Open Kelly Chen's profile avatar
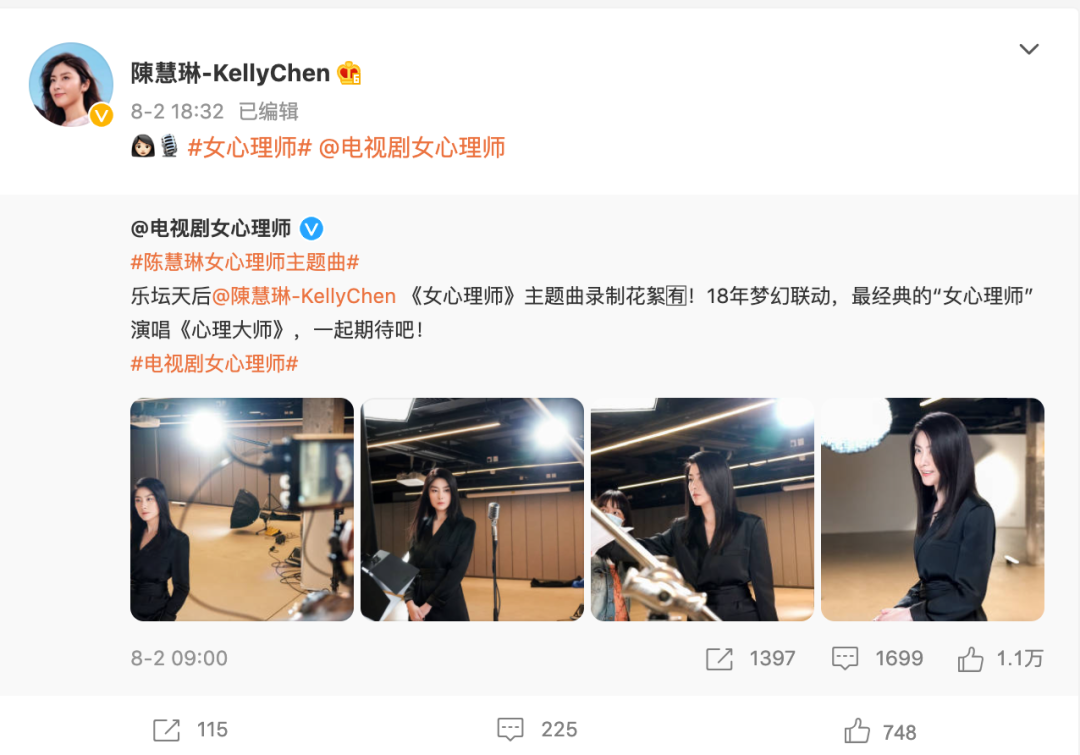The width and height of the screenshot is (1080, 755). 71,85
